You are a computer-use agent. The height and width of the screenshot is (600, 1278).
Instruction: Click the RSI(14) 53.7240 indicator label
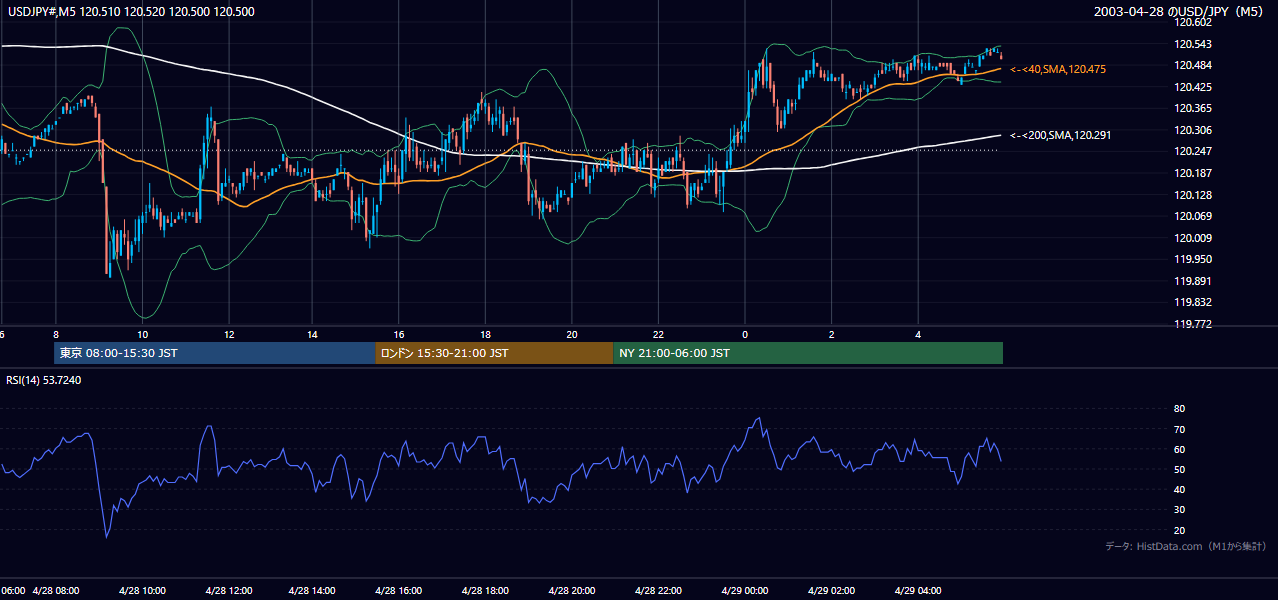pos(43,379)
